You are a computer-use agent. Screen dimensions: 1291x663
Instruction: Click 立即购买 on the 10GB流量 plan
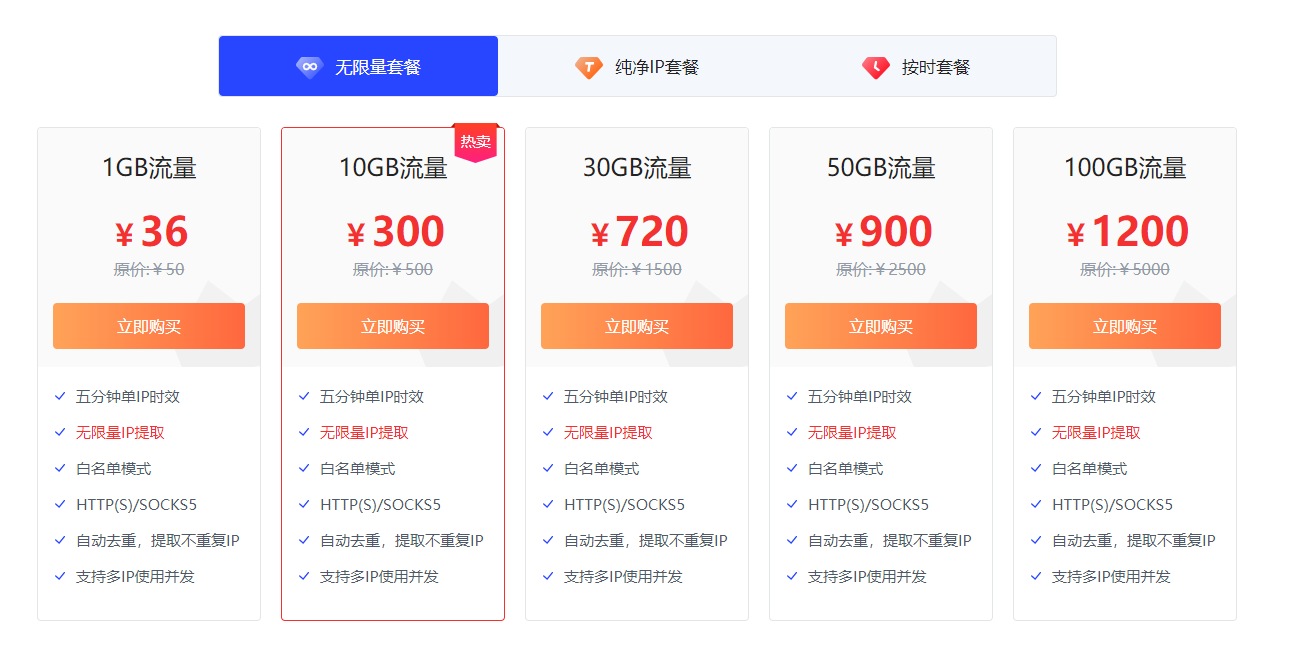[393, 326]
